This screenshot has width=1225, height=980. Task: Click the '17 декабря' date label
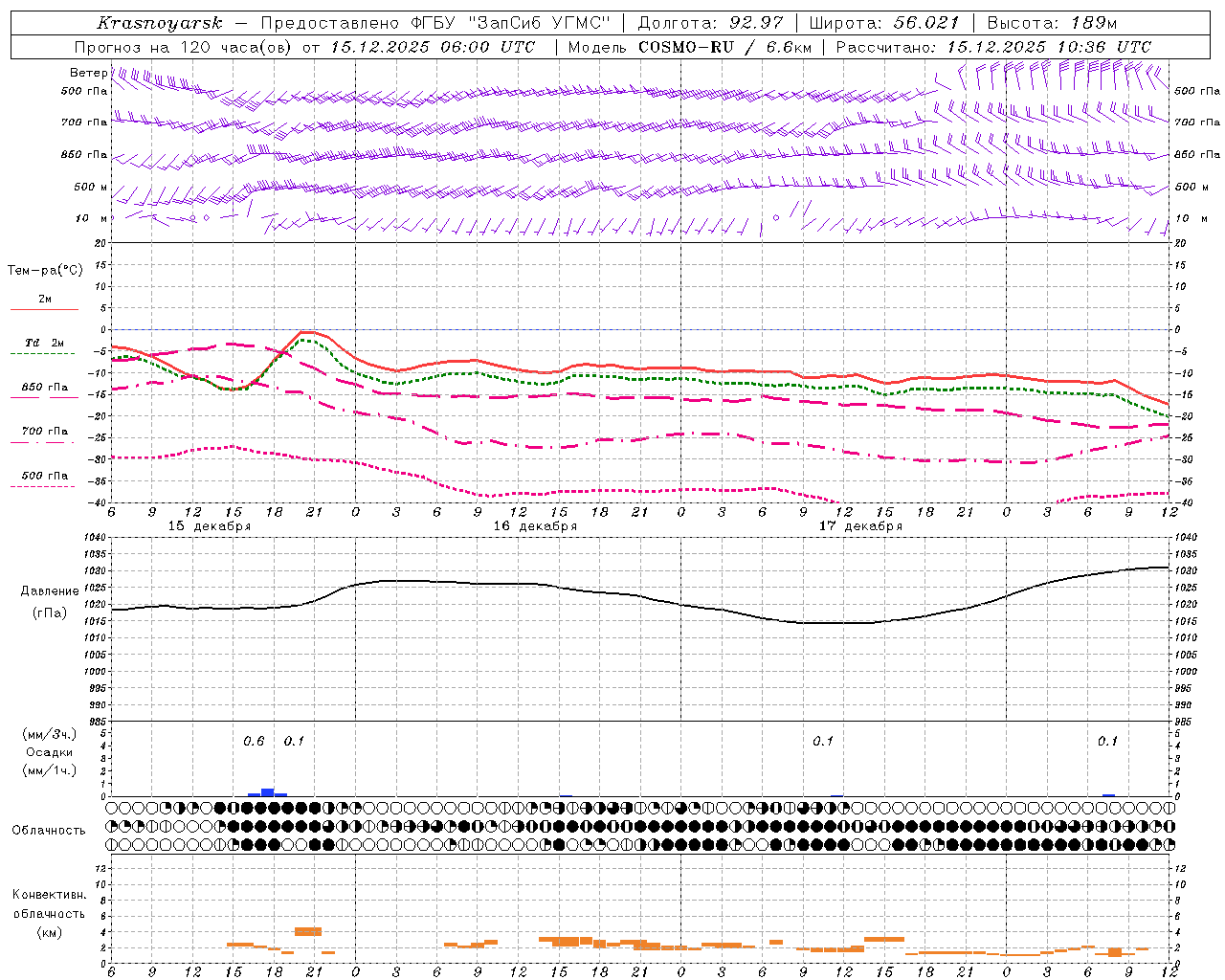tap(860, 526)
